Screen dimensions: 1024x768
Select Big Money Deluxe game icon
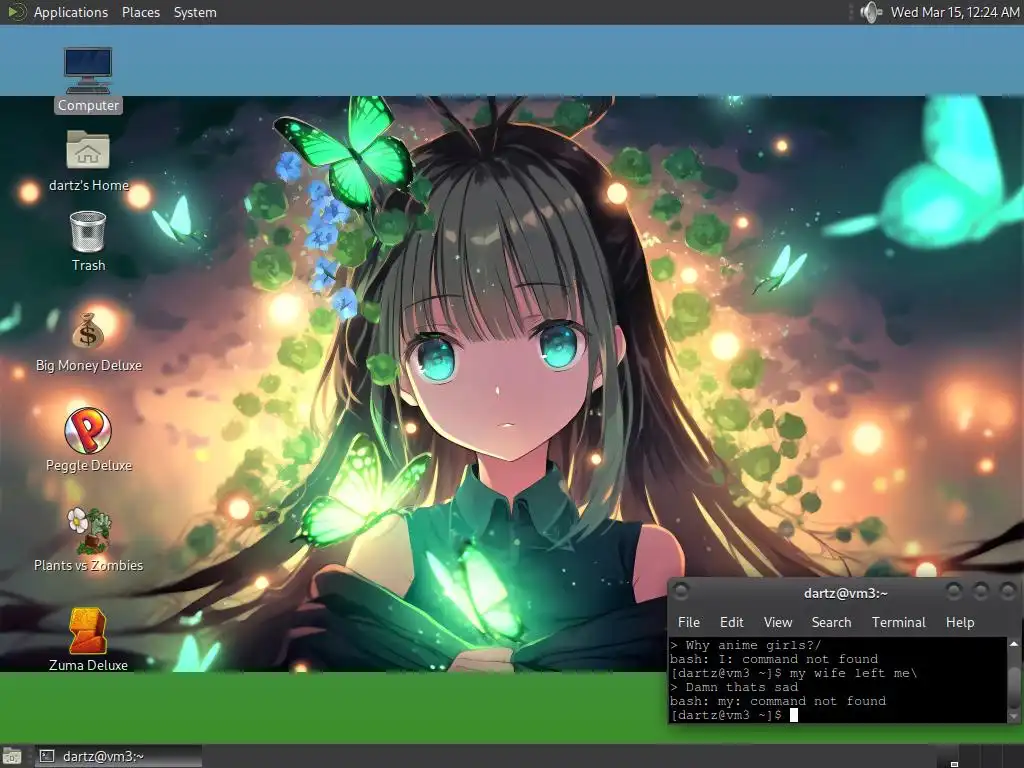point(88,331)
